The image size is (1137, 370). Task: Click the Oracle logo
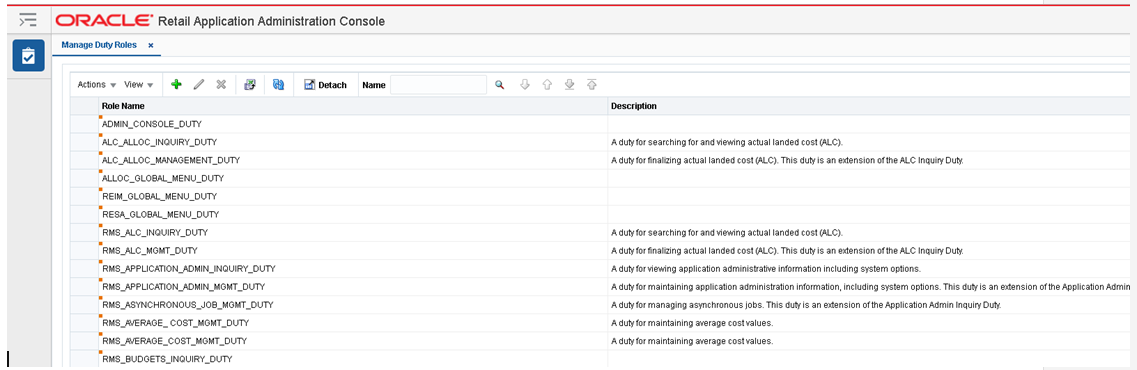(104, 21)
